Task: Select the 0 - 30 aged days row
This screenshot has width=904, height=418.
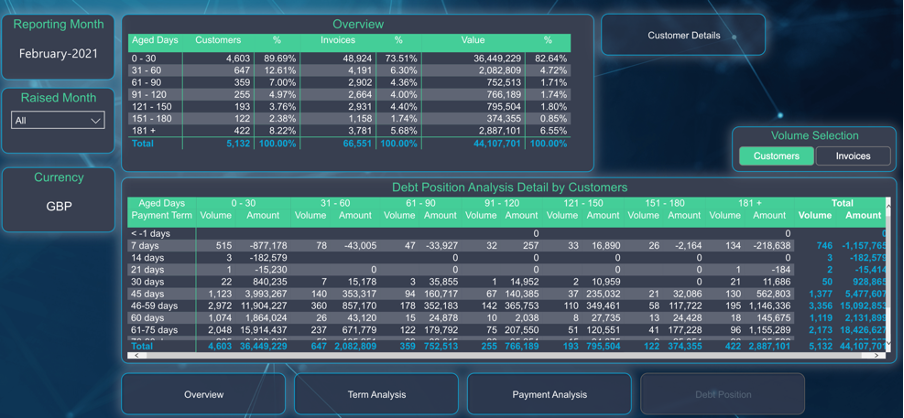Action: click(349, 58)
